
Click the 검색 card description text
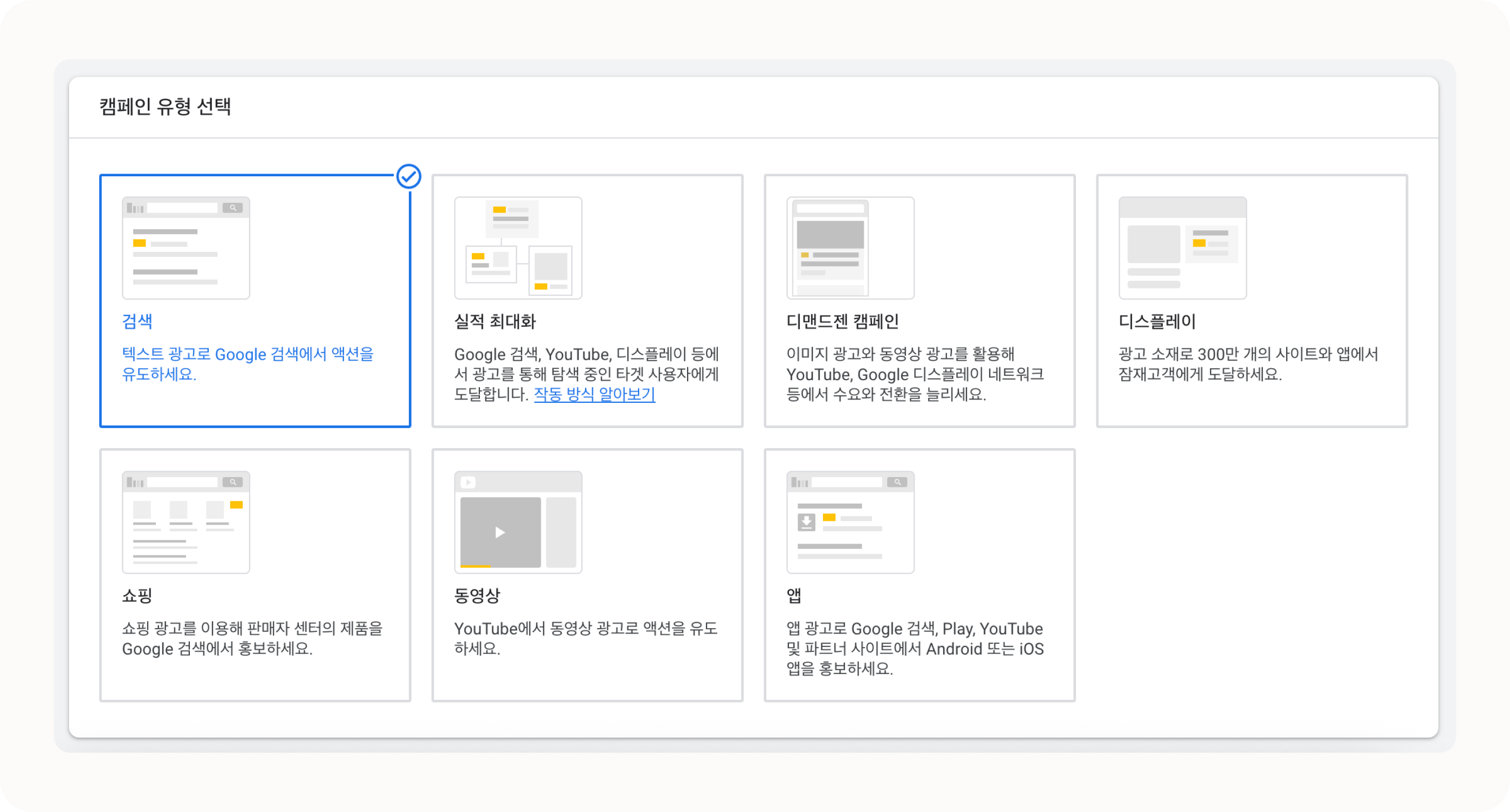(248, 363)
